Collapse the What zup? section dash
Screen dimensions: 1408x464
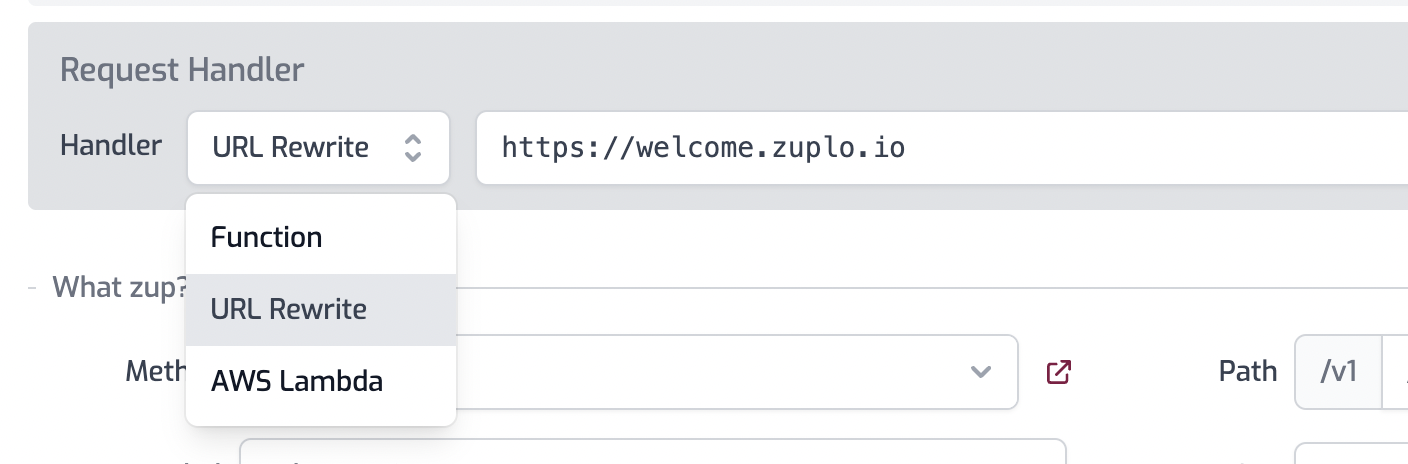pyautogui.click(x=33, y=288)
